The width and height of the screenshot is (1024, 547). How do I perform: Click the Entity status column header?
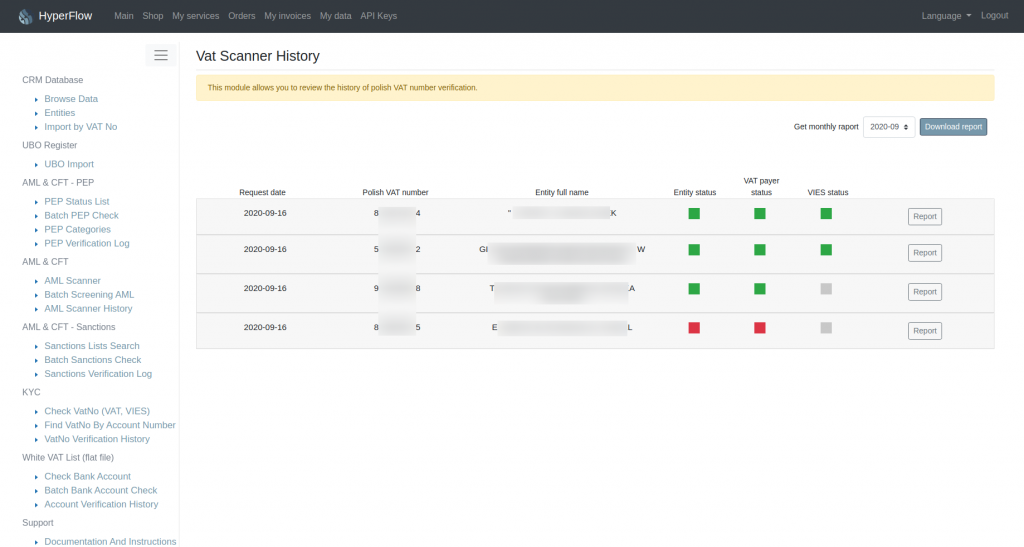tap(695, 193)
